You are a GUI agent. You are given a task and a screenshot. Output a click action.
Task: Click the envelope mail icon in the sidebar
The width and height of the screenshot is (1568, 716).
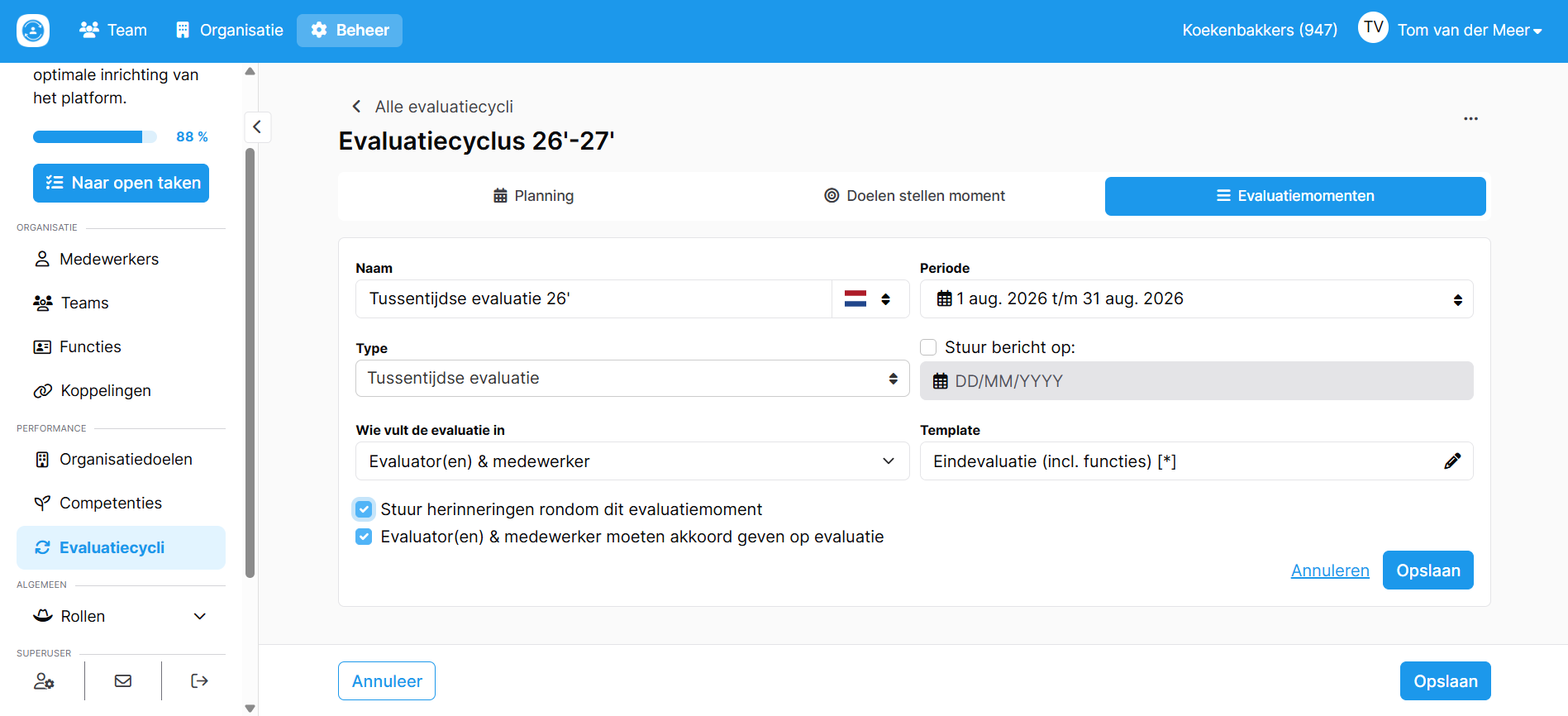tap(123, 681)
